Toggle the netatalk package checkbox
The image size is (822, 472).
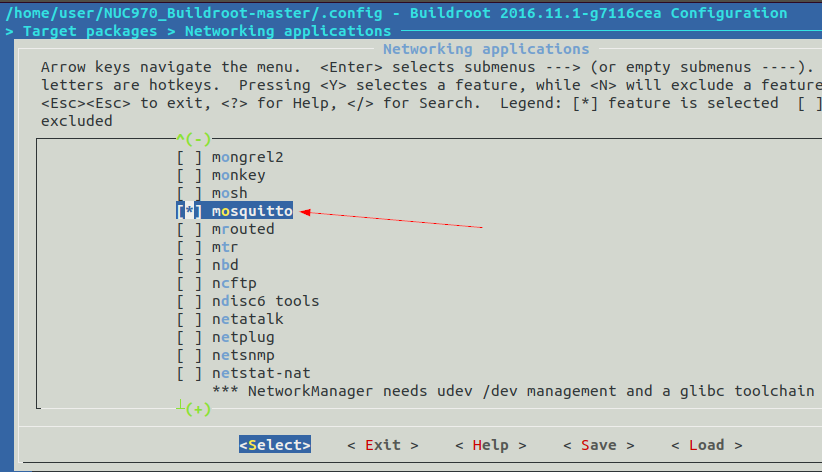[x=189, y=319]
